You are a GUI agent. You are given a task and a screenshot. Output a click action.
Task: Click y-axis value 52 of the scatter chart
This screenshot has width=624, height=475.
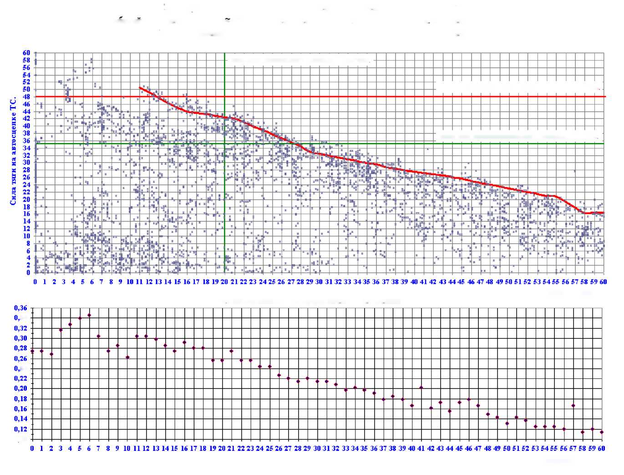click(26, 82)
